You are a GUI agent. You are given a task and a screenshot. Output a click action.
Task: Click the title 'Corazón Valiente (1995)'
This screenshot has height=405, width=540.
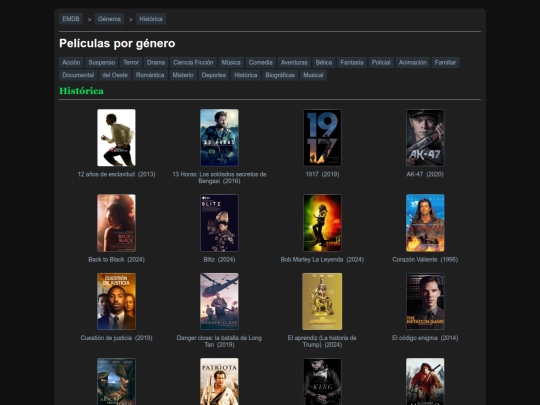(x=425, y=259)
